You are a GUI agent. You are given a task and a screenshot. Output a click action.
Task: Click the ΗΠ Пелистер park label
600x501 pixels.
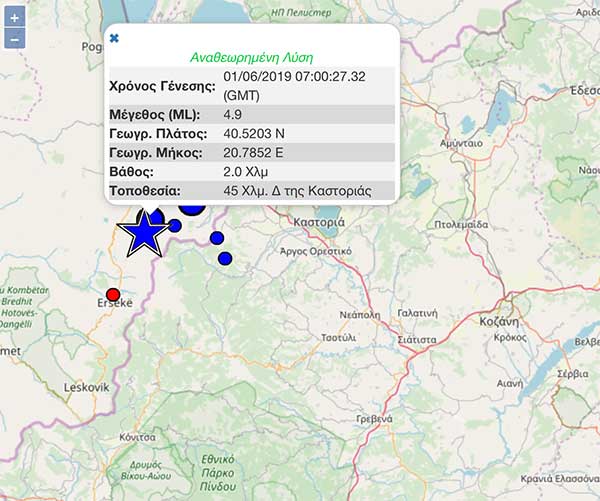[x=301, y=13]
